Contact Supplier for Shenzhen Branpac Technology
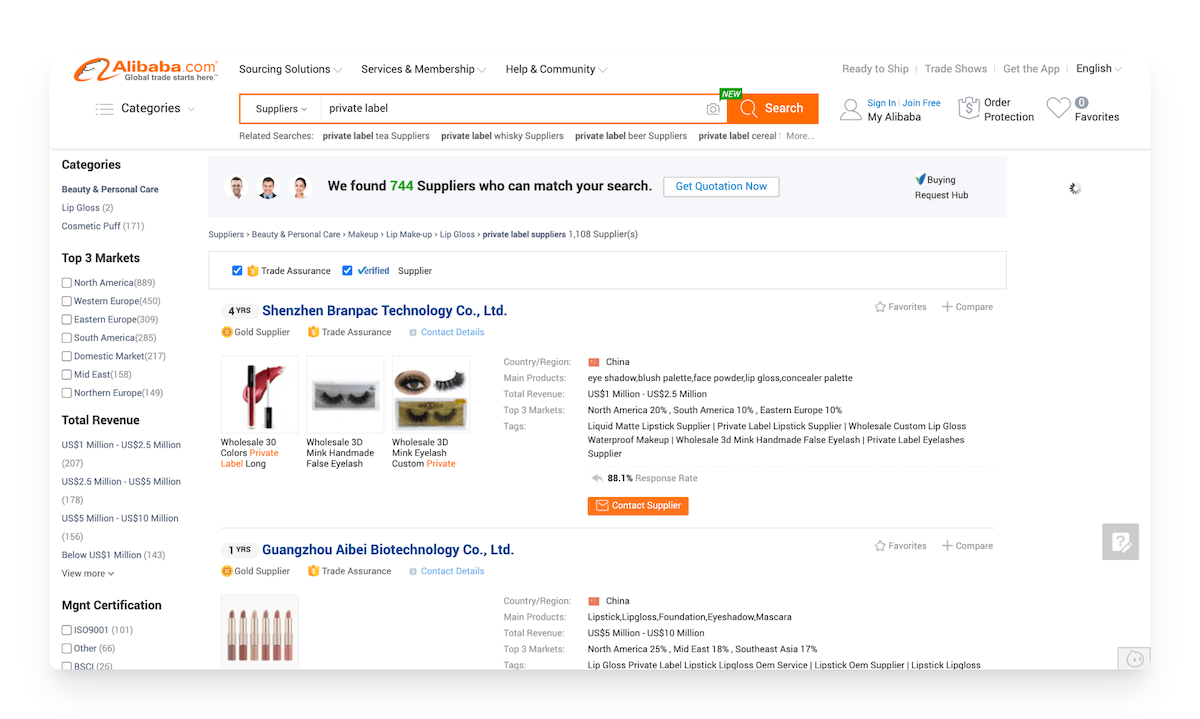This screenshot has width=1200, height=719. [637, 506]
